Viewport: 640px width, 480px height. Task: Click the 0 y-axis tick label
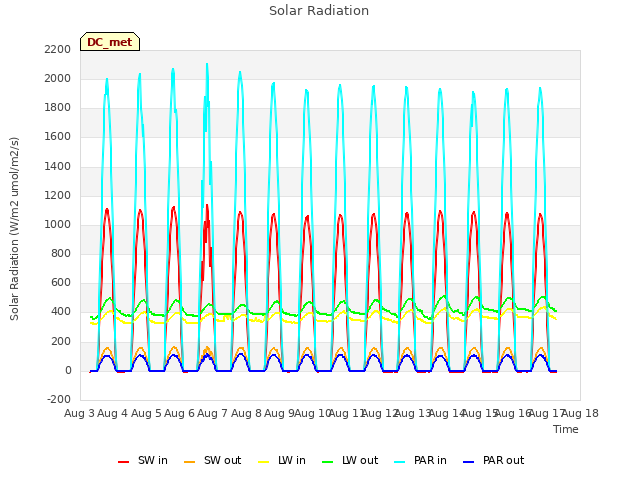click(x=68, y=371)
